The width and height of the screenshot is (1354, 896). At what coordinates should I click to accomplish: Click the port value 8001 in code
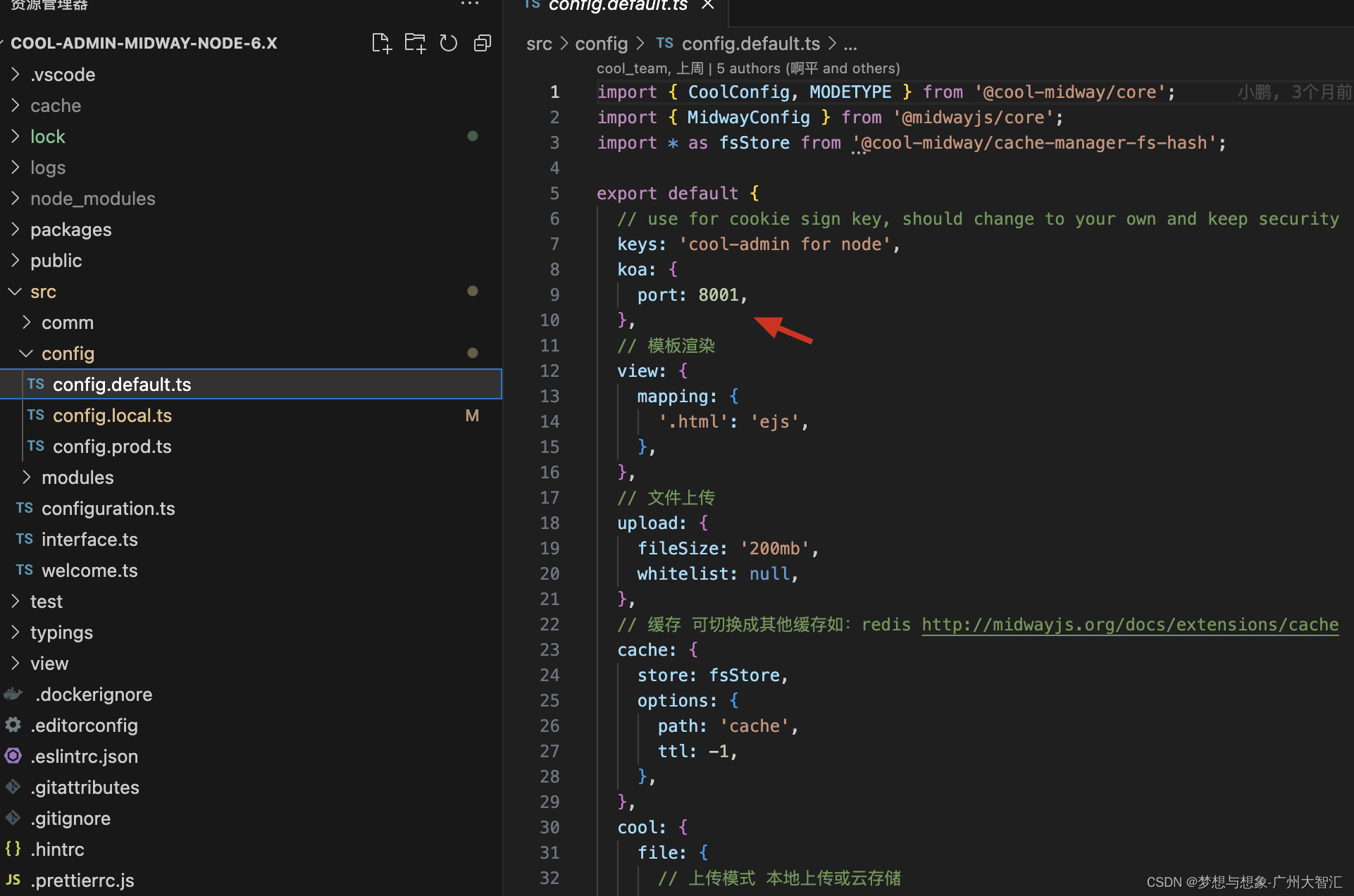pos(719,295)
